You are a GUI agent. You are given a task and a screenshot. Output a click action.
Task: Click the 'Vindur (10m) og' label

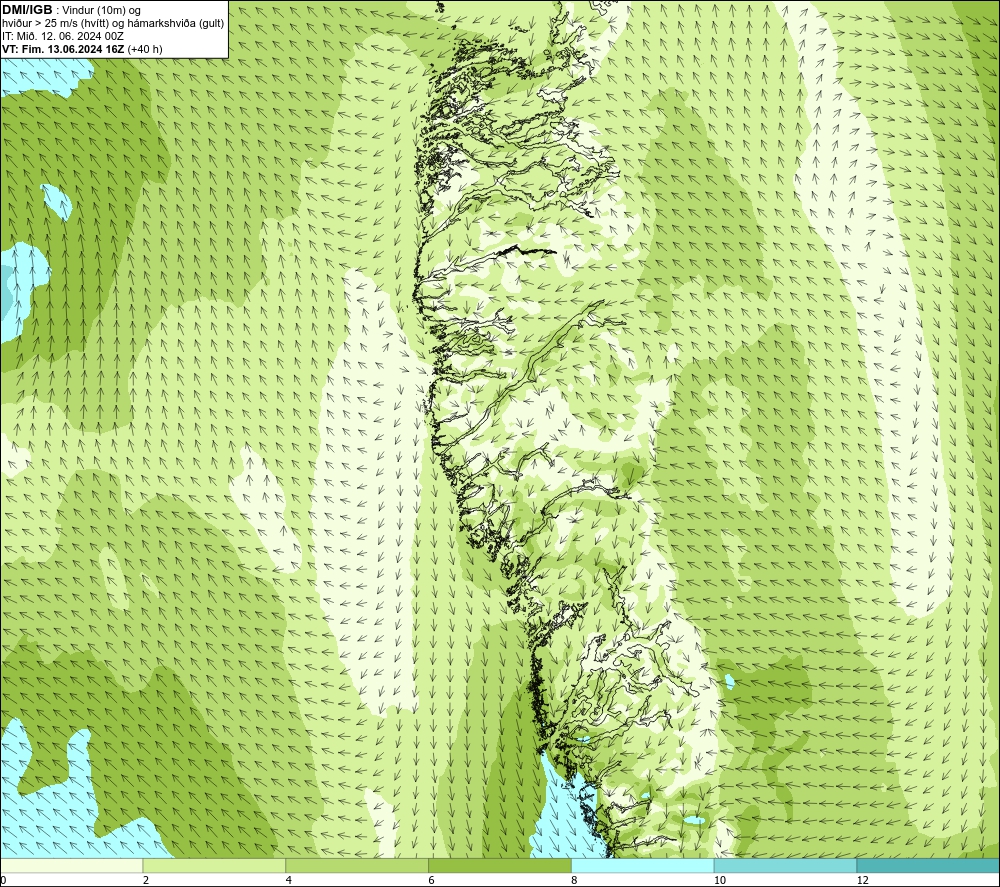[x=103, y=10]
